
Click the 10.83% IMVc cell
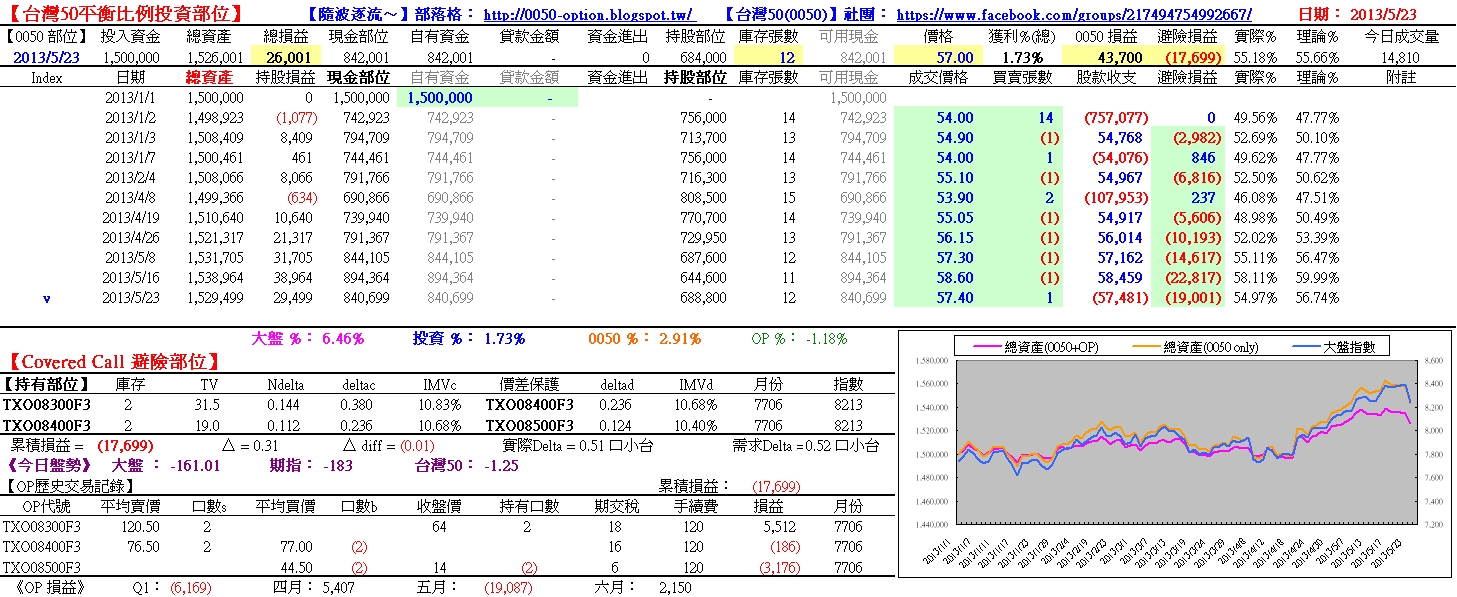pyautogui.click(x=441, y=405)
